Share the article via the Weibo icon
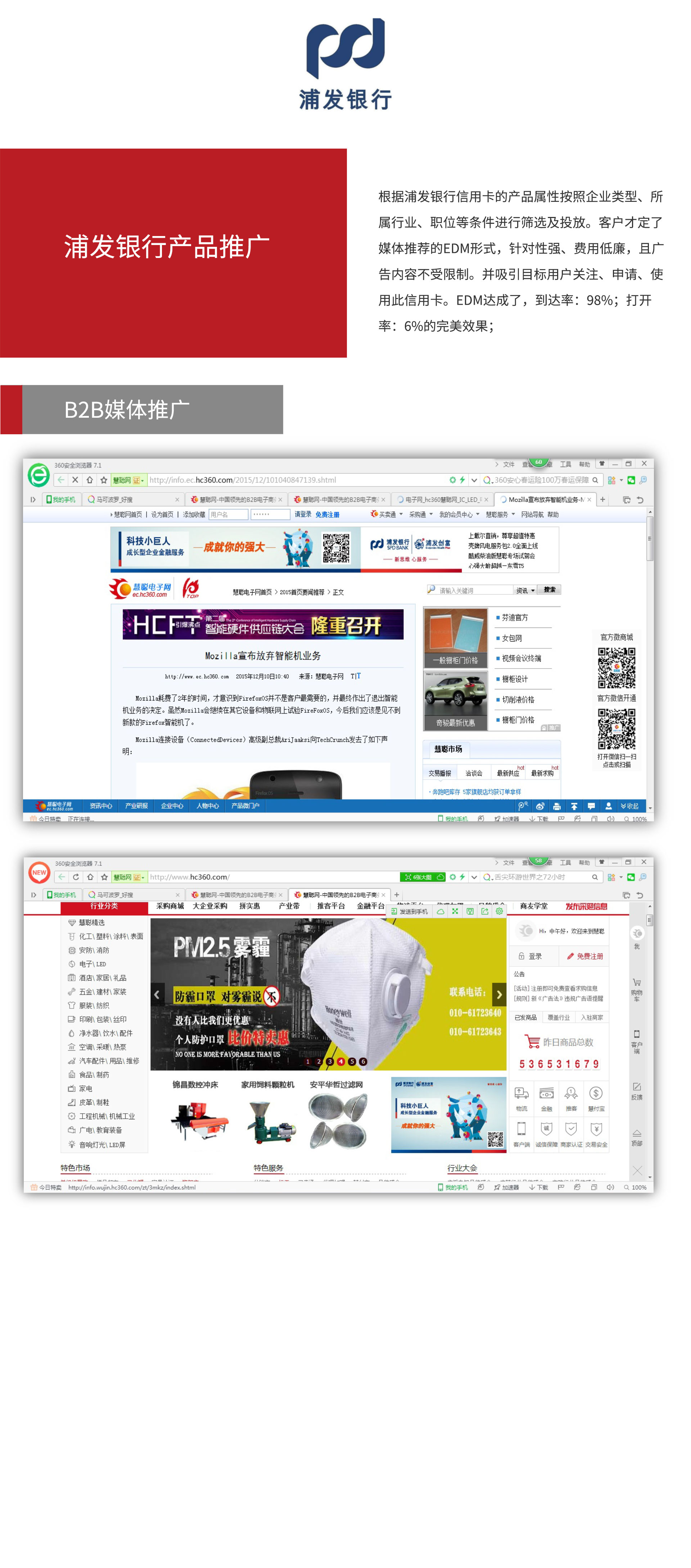 click(x=539, y=806)
